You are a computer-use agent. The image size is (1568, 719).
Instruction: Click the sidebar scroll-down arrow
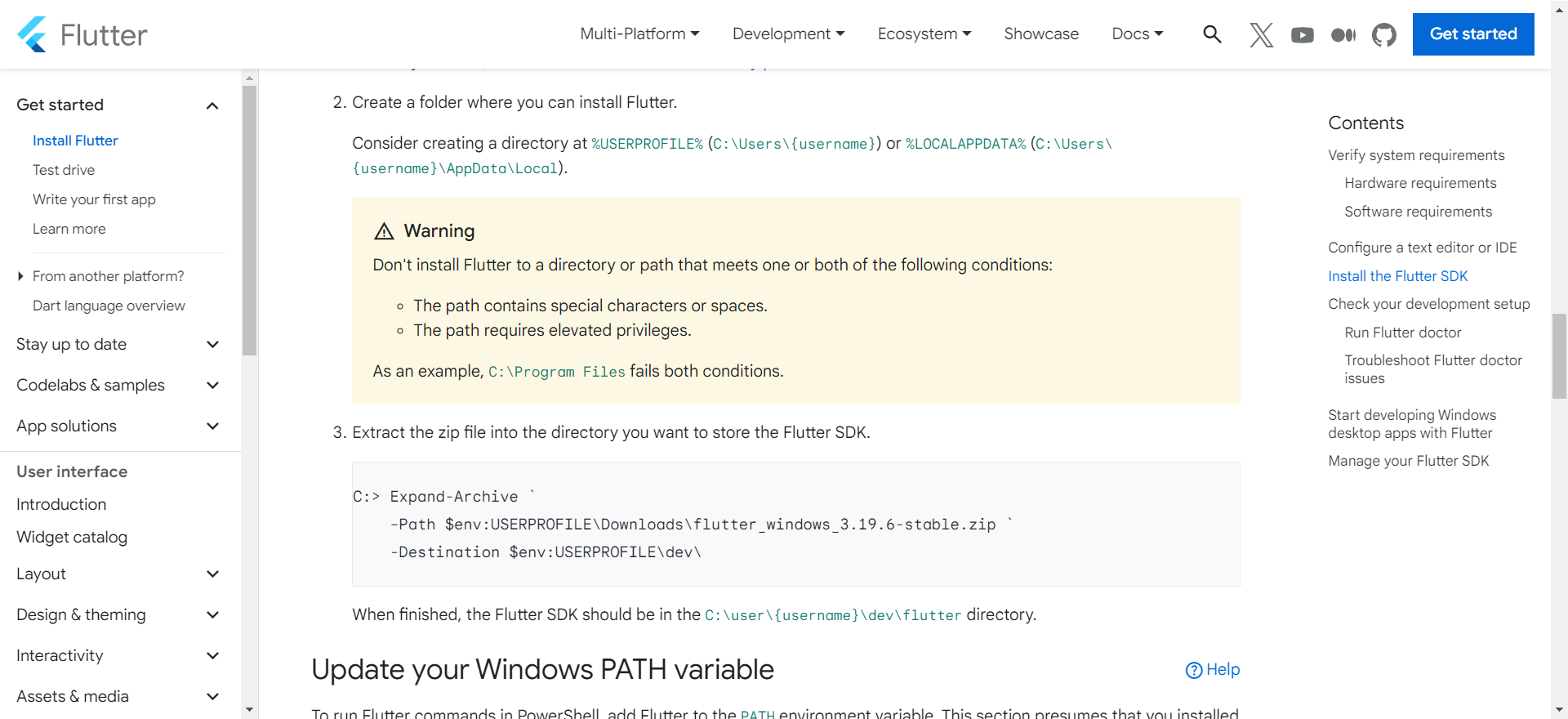click(250, 710)
